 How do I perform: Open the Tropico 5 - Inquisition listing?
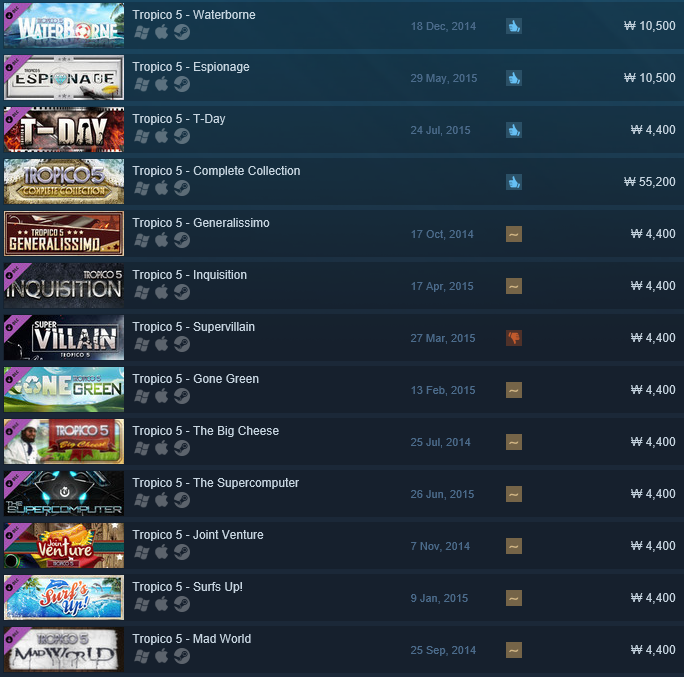pos(189,275)
